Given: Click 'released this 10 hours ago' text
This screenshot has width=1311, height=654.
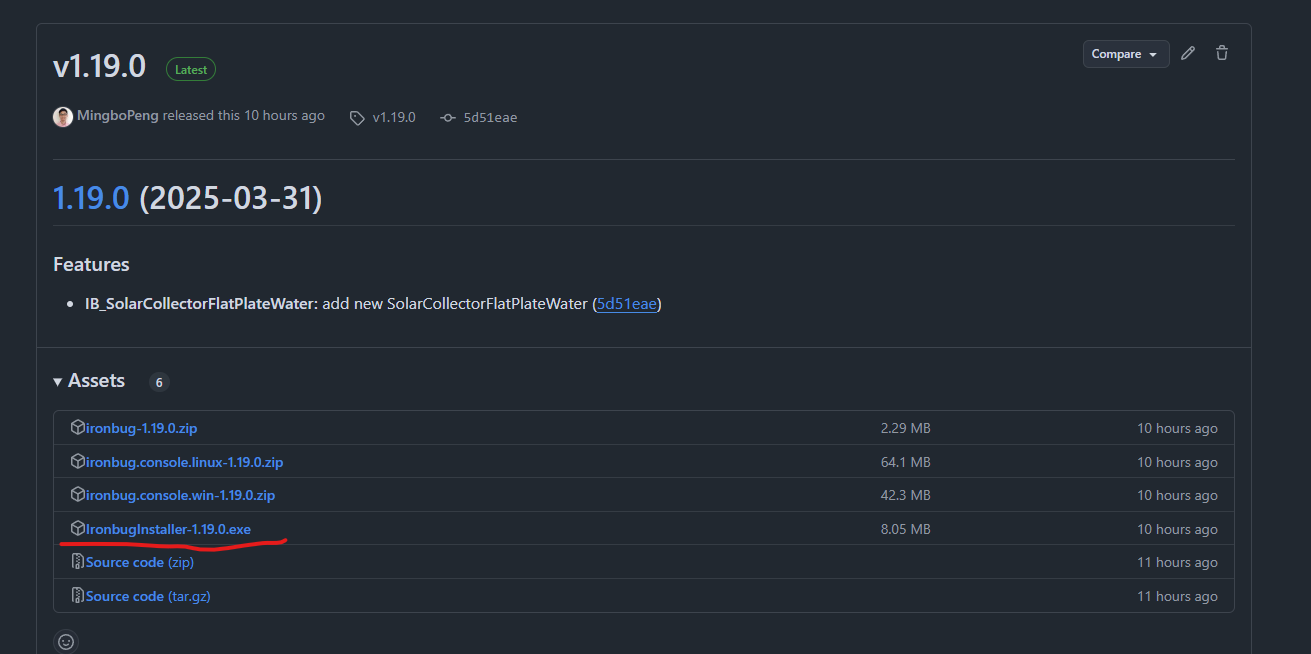Looking at the screenshot, I should pyautogui.click(x=244, y=116).
